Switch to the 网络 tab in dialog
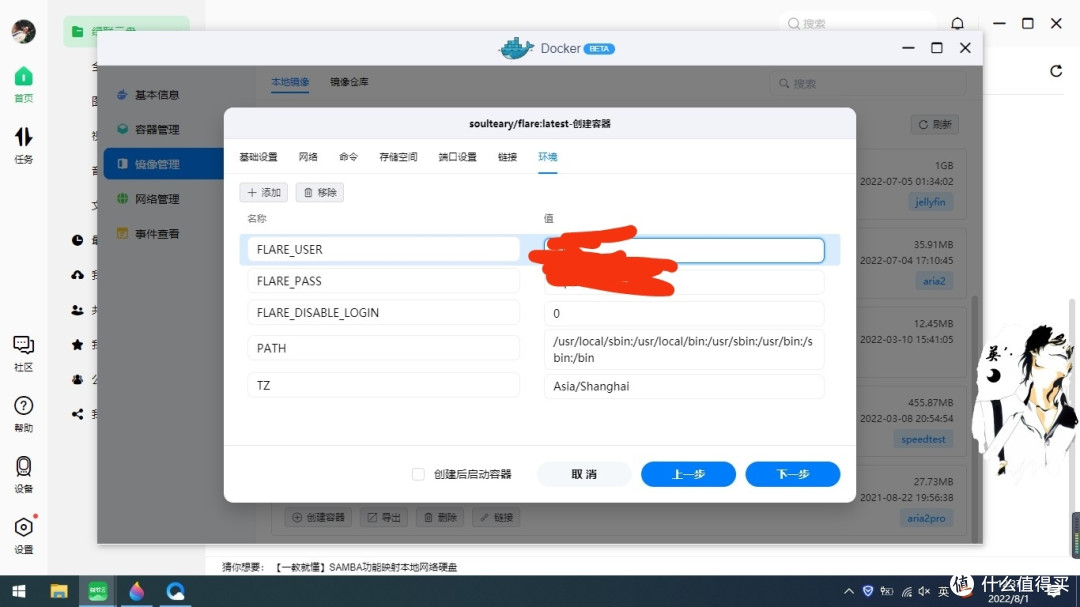The image size is (1080, 607). click(x=308, y=157)
